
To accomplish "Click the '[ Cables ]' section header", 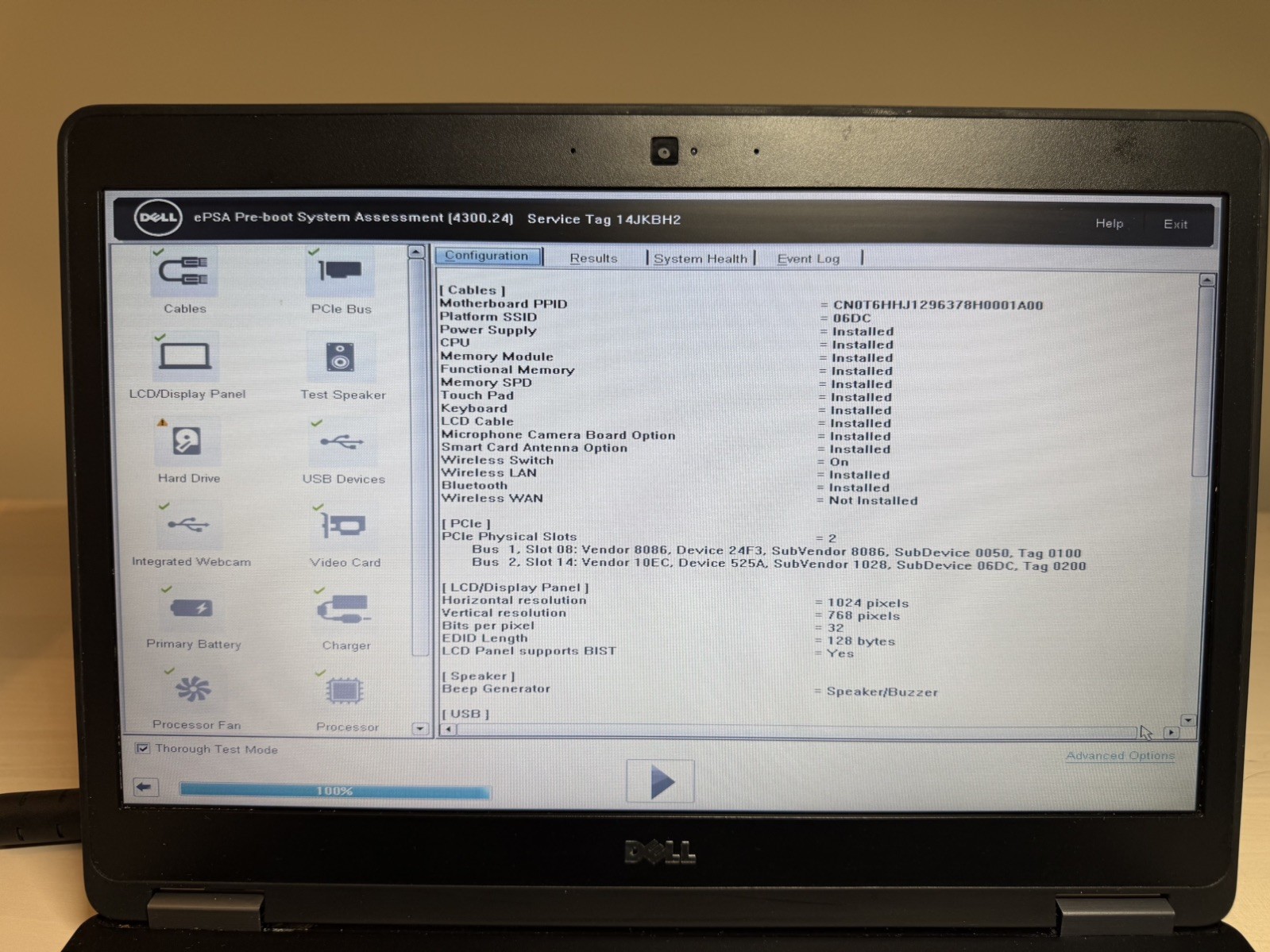I will click(x=473, y=291).
